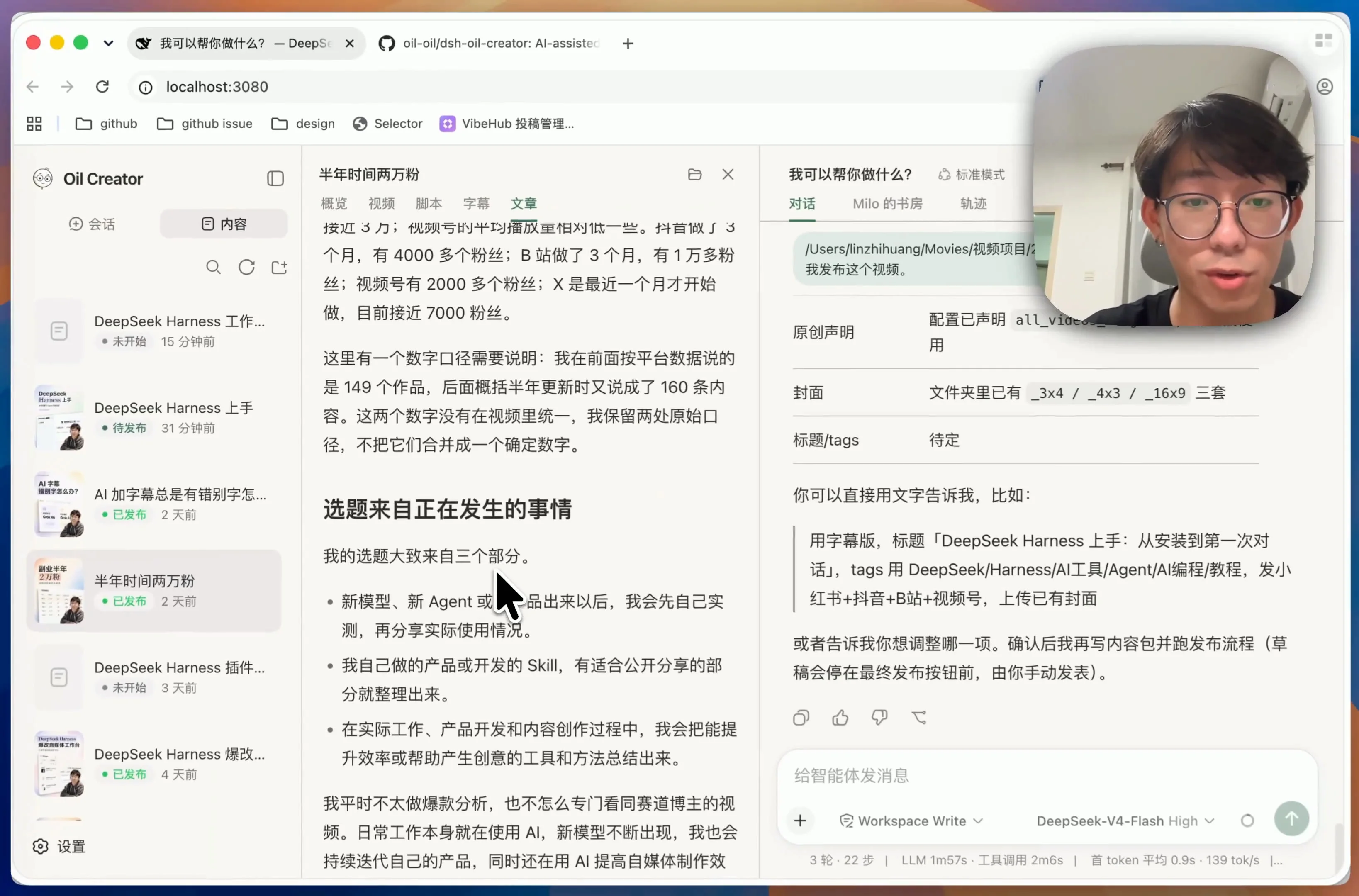Open the Milo 的书房 tab
This screenshot has height=896, width=1359.
(x=887, y=204)
